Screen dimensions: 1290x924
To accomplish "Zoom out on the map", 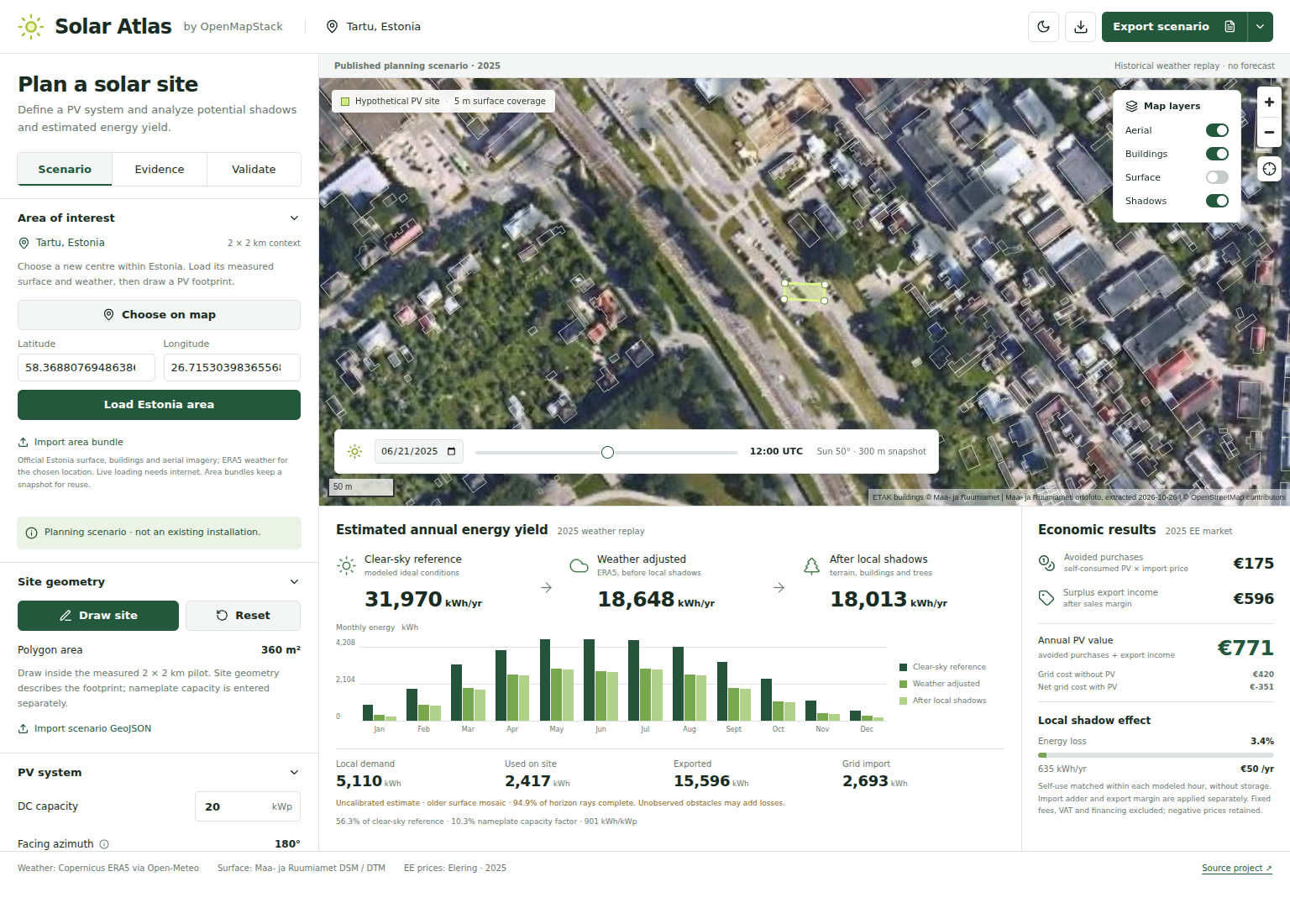I will (1269, 132).
